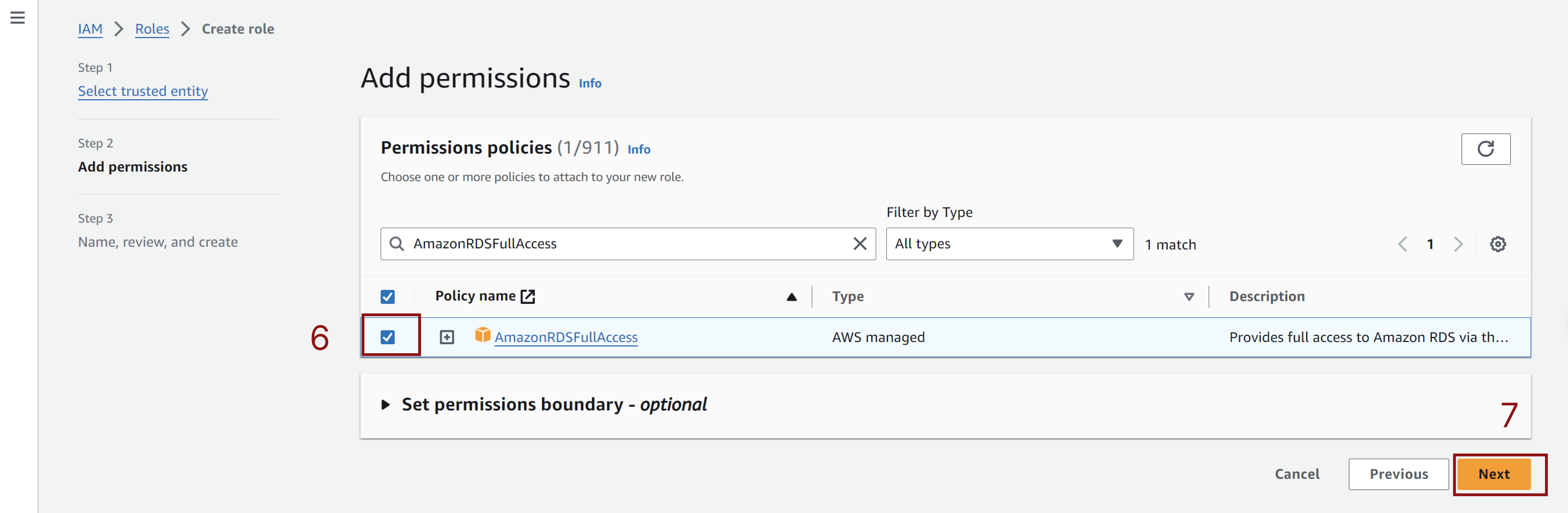This screenshot has width=1568, height=513.
Task: Open Policy name external link icon
Action: (x=528, y=296)
